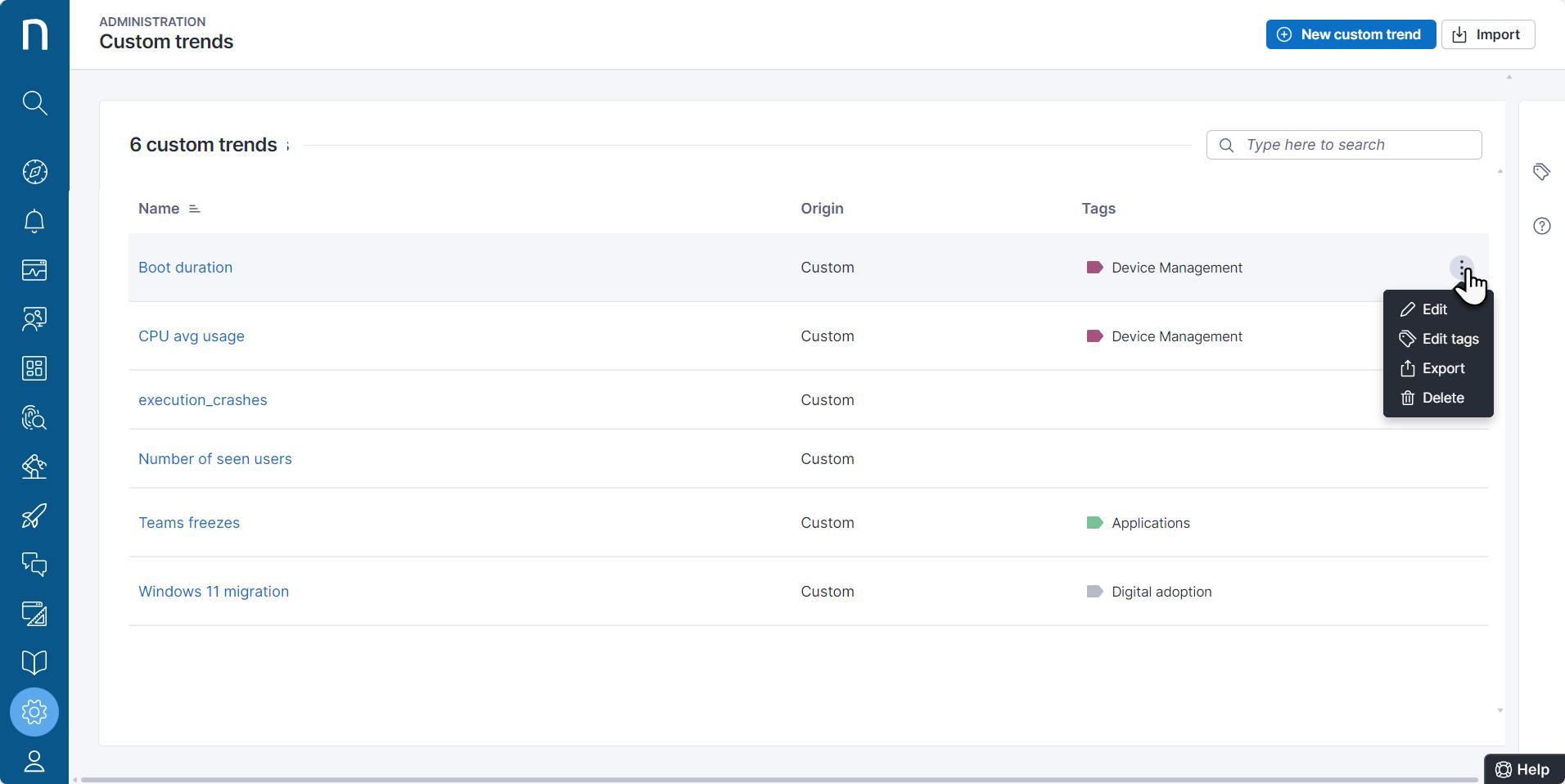Viewport: 1565px width, 784px height.
Task: Open the search icon in sidebar
Action: (x=34, y=103)
